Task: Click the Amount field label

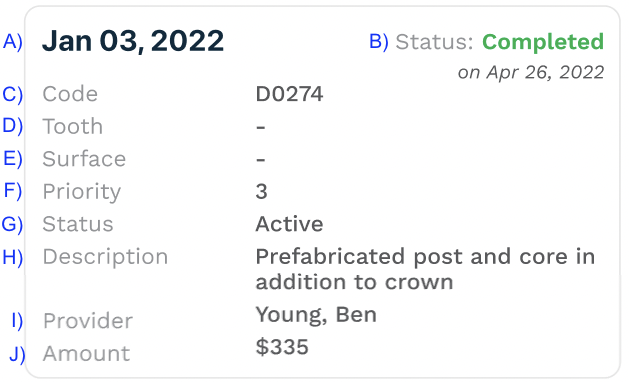Action: click(x=86, y=354)
